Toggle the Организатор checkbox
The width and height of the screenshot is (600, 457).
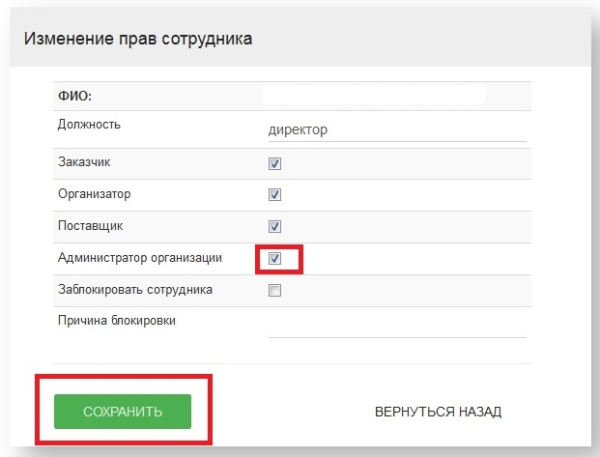tap(275, 195)
